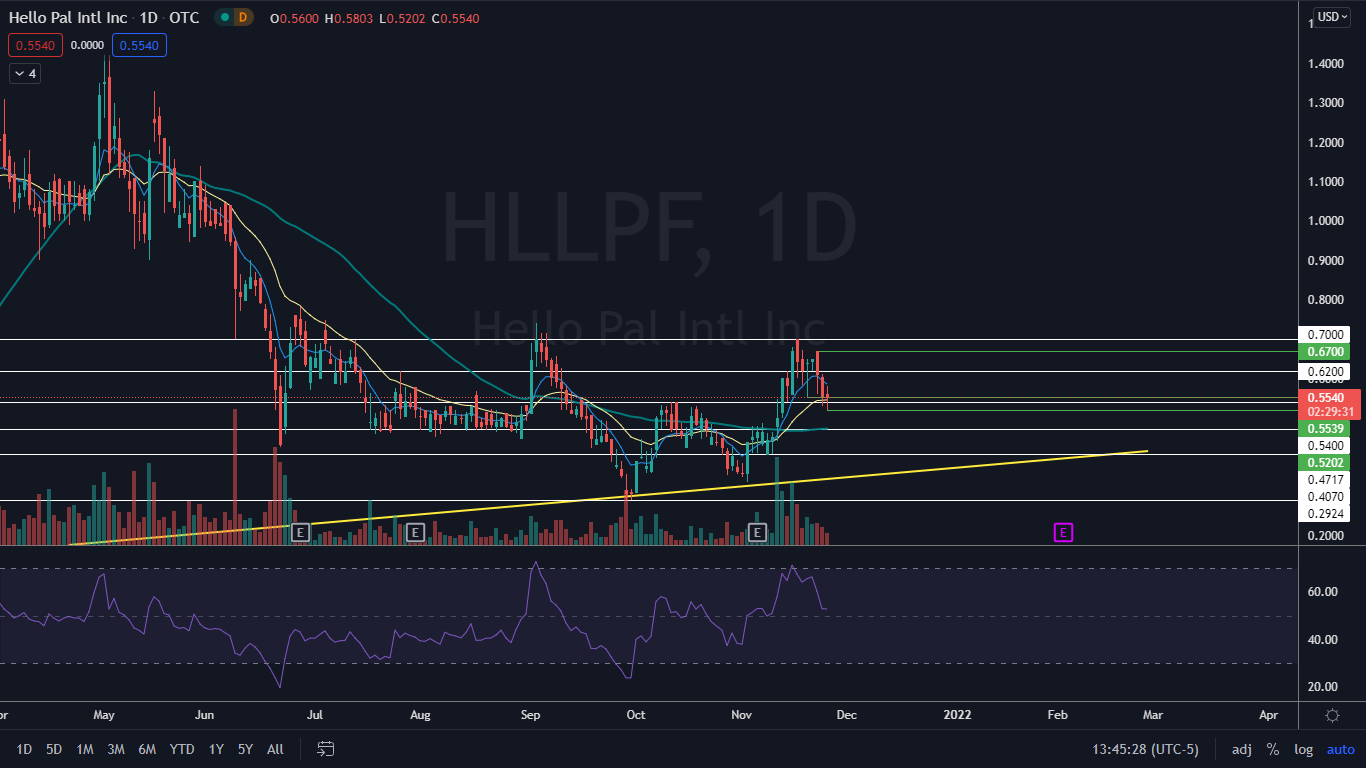Image resolution: width=1366 pixels, height=768 pixels.
Task: Toggle auto scale
Action: coord(1340,749)
